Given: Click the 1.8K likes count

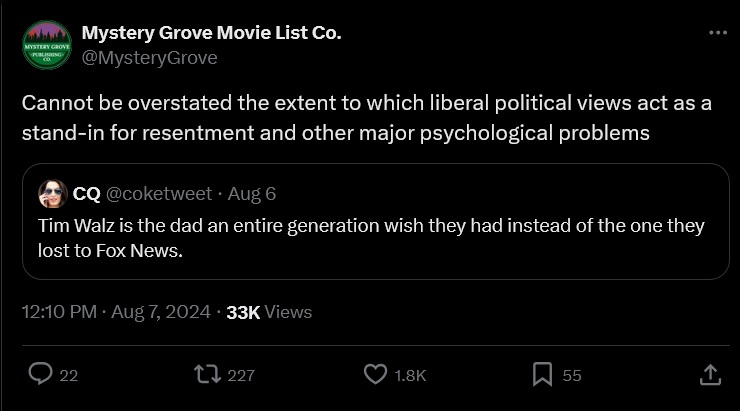Looking at the screenshot, I should [x=410, y=375].
